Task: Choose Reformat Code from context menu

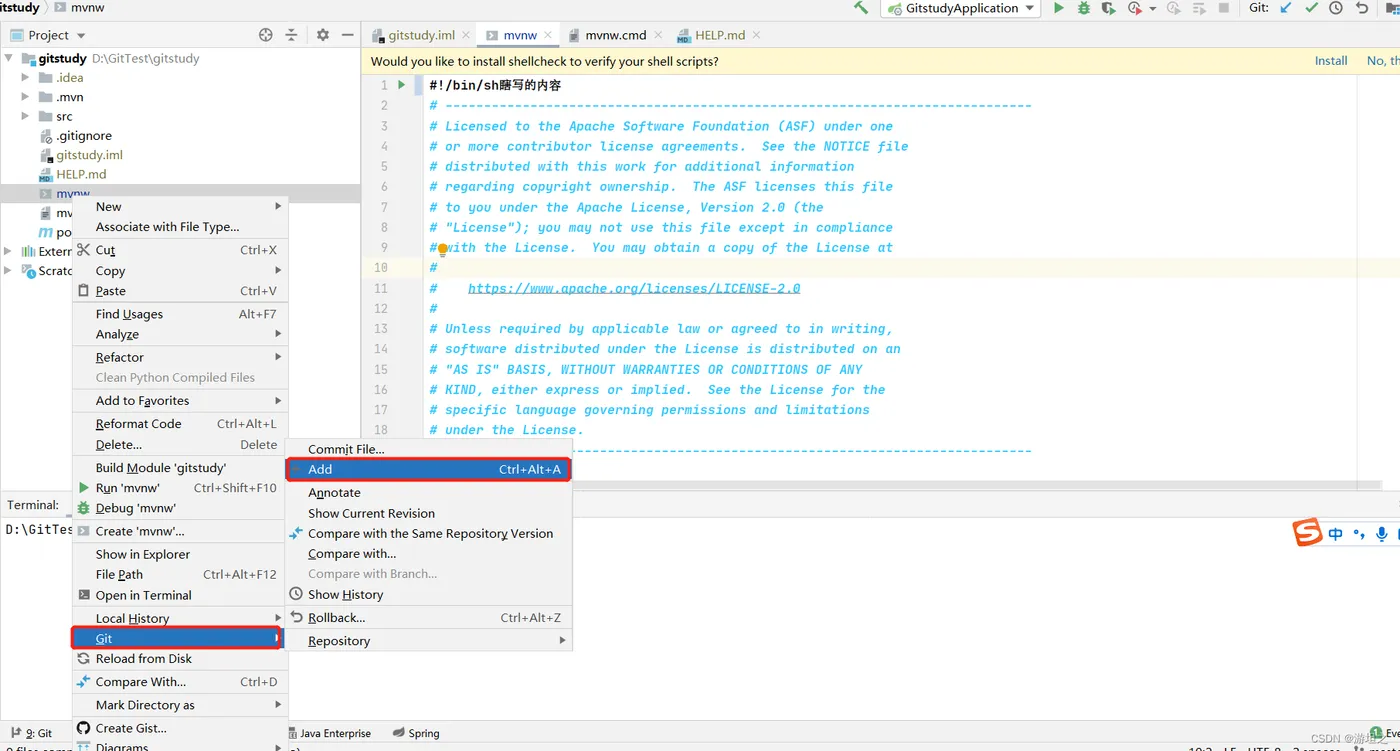Action: coord(180,424)
